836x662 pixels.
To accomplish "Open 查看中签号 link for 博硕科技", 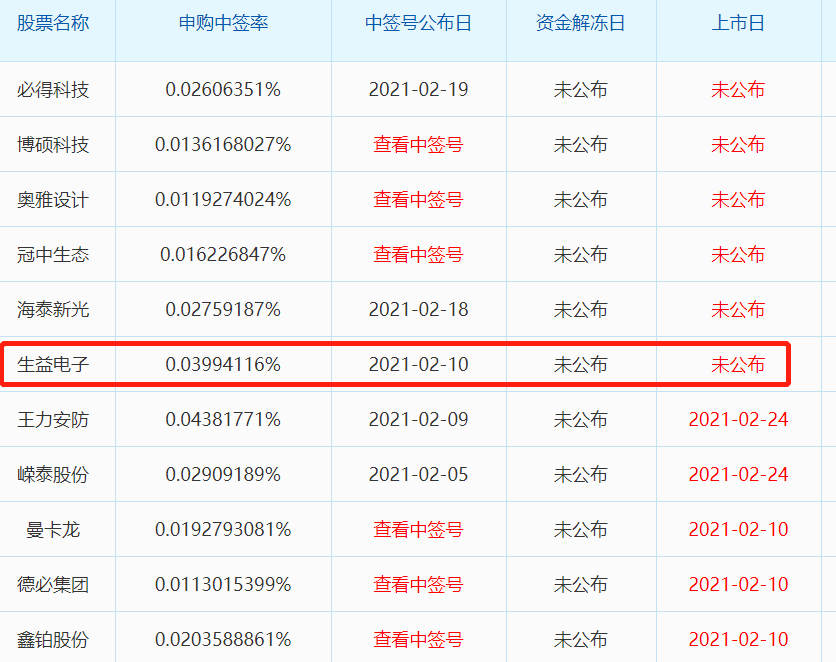I will coord(418,144).
